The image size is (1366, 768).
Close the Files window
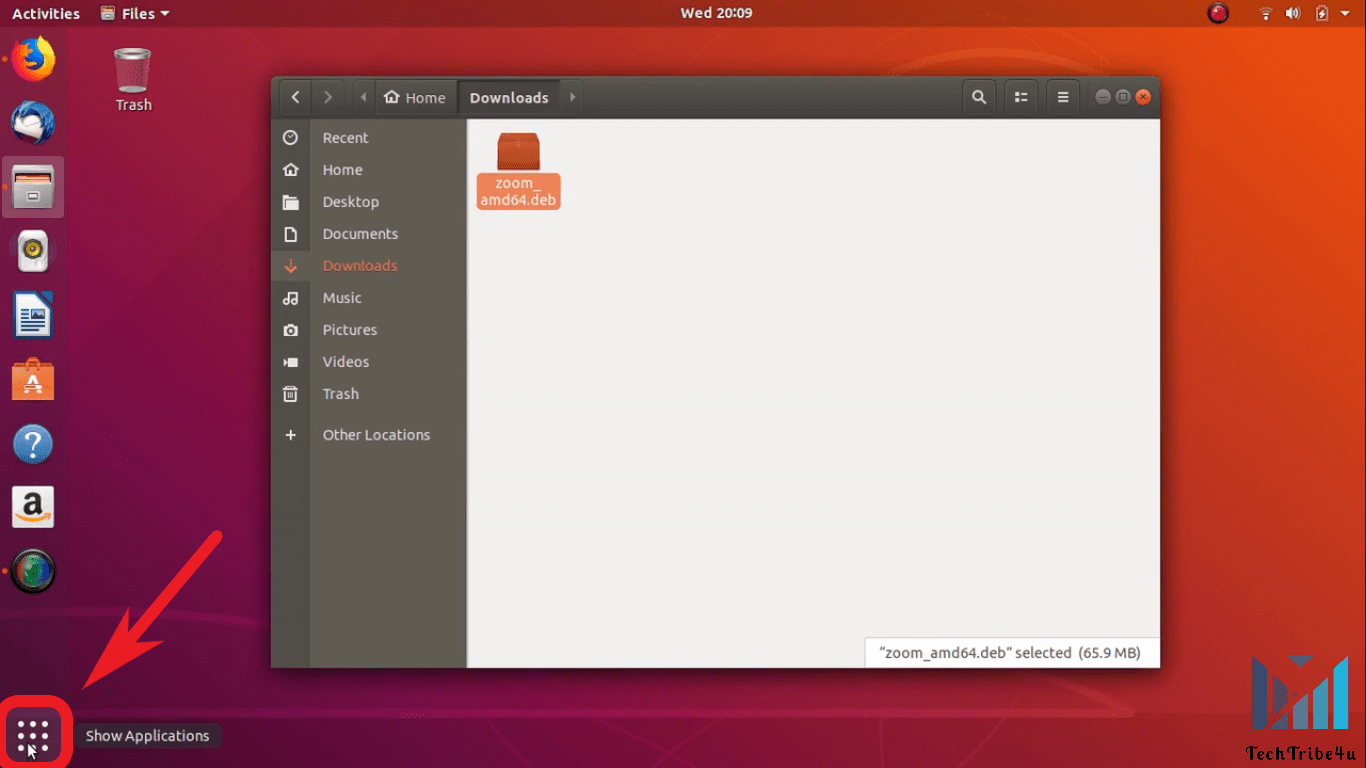click(1144, 97)
